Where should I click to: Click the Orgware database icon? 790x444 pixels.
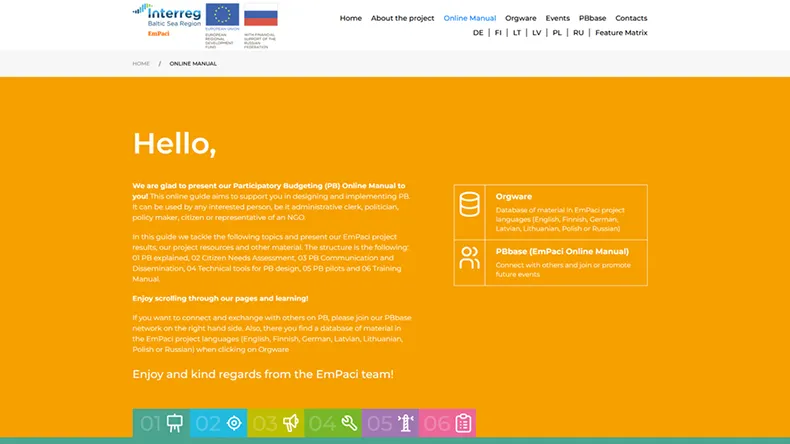click(469, 205)
